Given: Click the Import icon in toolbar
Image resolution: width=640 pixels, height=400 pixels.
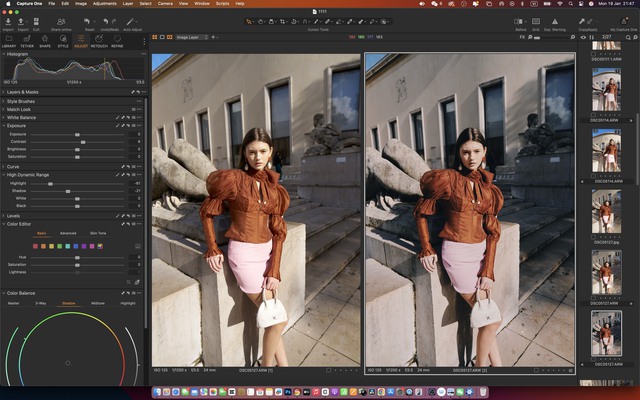Looking at the screenshot, I should [9, 20].
